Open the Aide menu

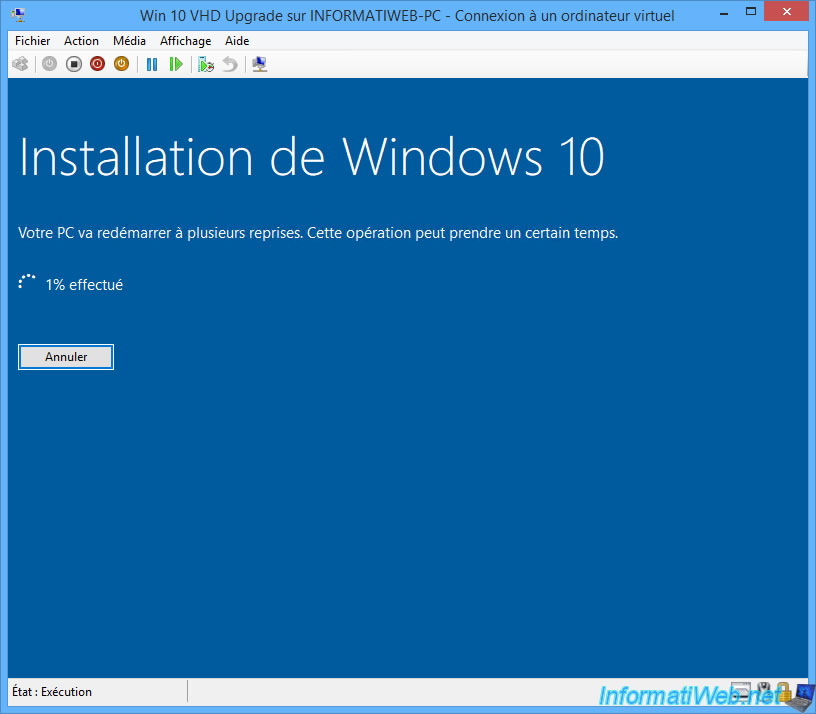(237, 41)
